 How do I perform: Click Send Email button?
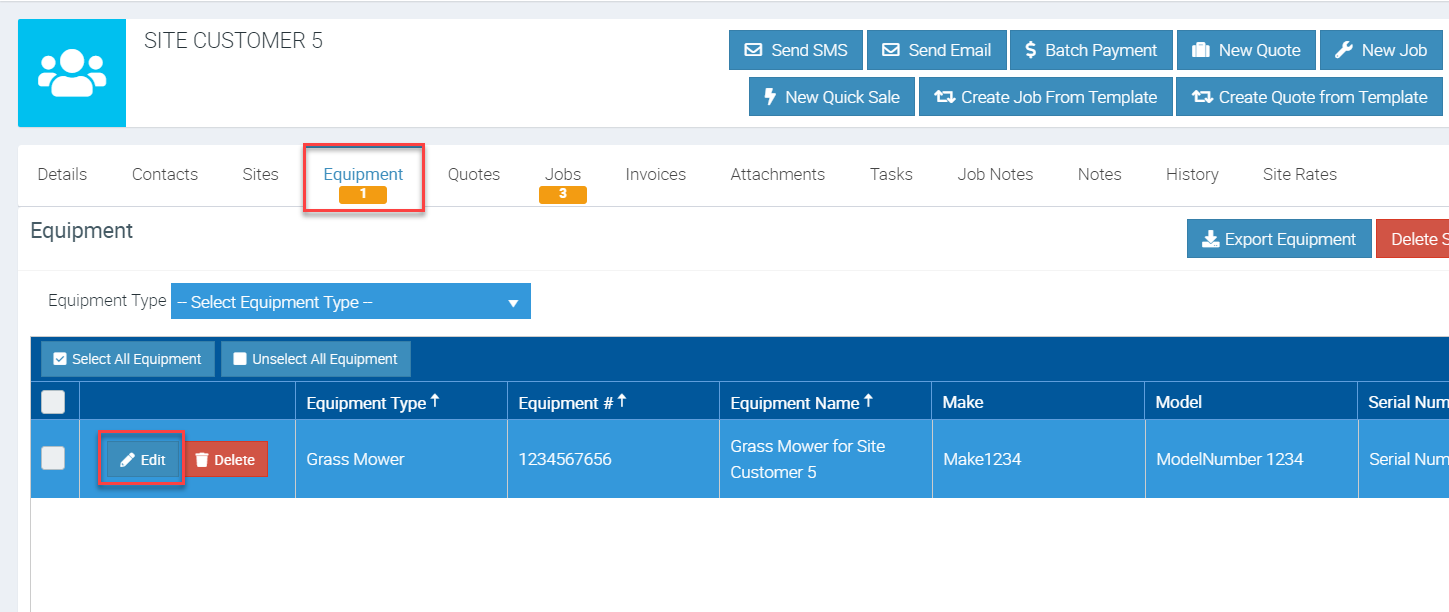[936, 50]
